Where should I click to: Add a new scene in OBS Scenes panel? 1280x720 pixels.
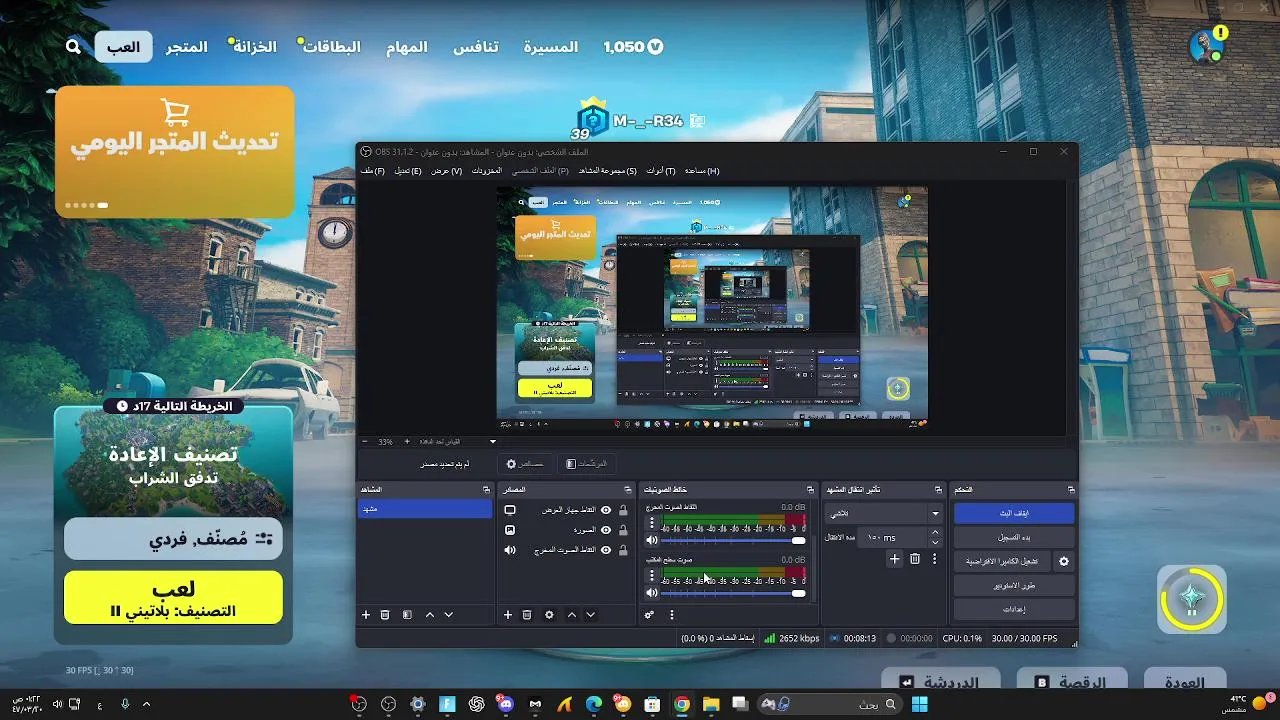click(366, 615)
